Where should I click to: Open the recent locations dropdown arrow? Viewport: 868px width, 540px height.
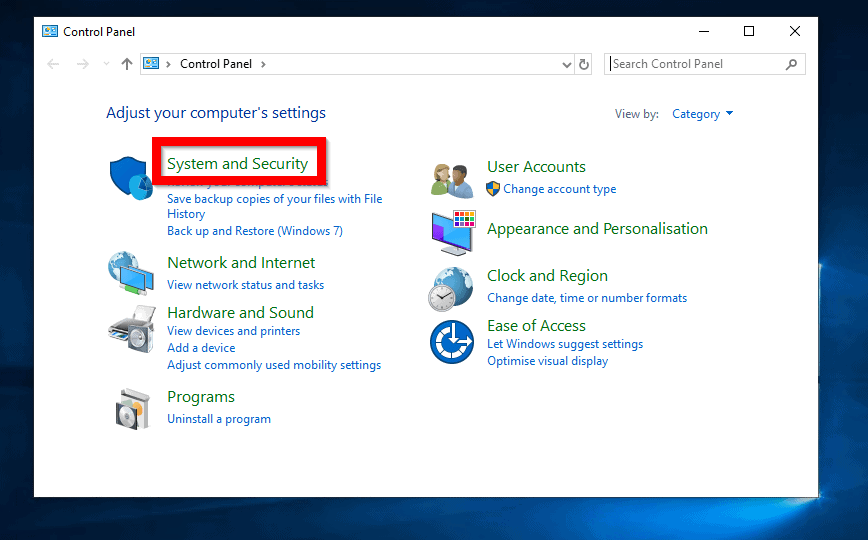click(x=106, y=64)
